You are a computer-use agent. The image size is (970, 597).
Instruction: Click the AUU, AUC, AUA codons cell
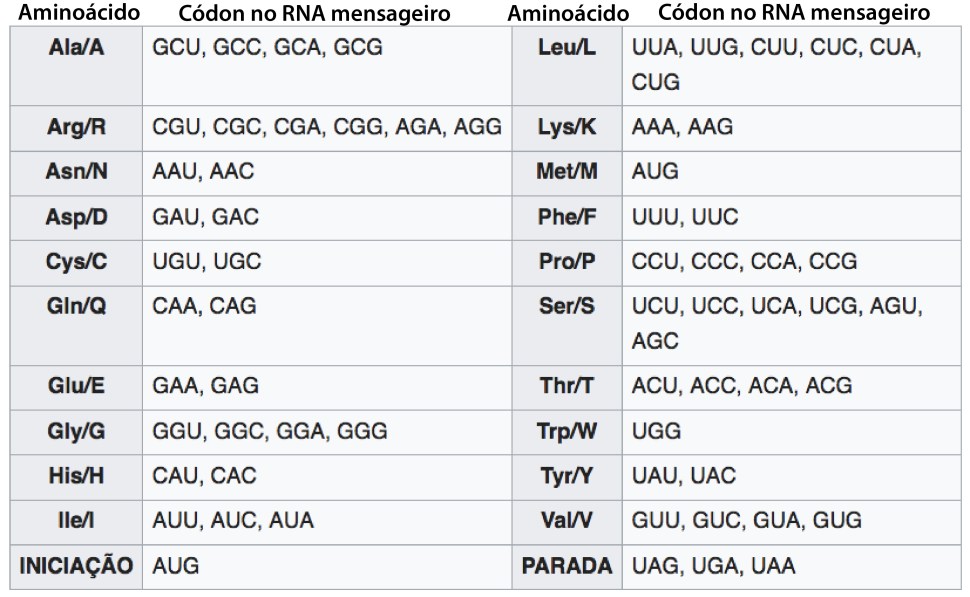233,521
